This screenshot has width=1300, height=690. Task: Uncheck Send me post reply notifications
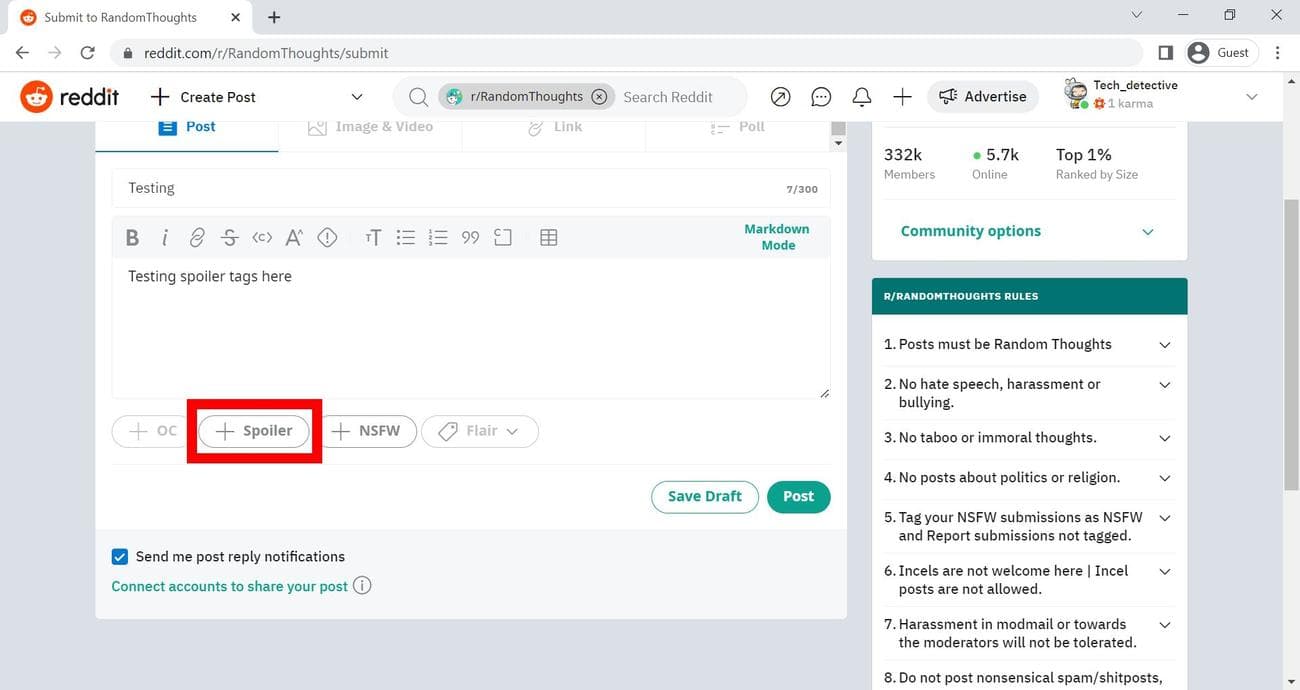120,557
